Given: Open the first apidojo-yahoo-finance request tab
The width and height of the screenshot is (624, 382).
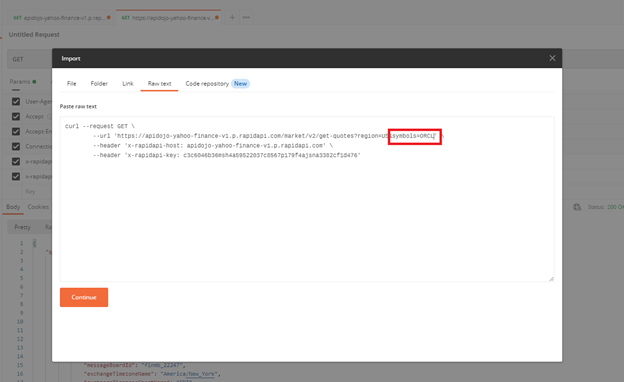Looking at the screenshot, I should (62, 18).
